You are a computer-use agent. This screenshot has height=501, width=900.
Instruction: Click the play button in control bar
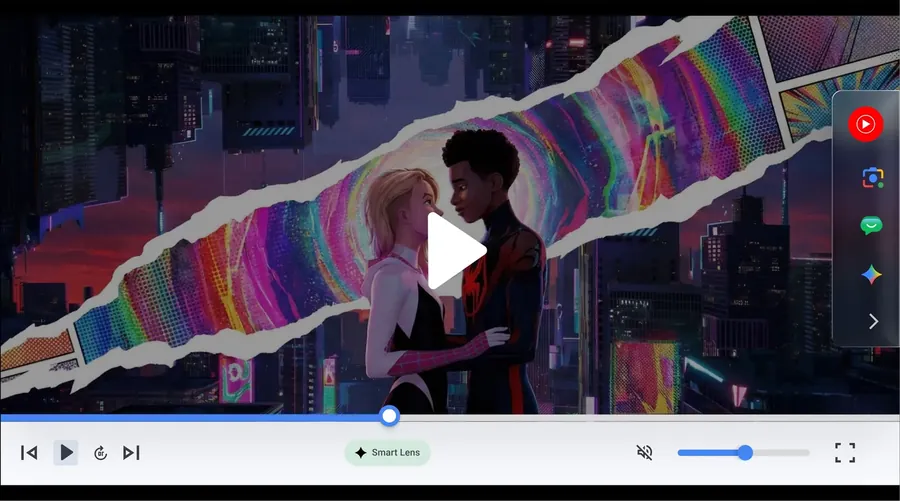pos(66,453)
